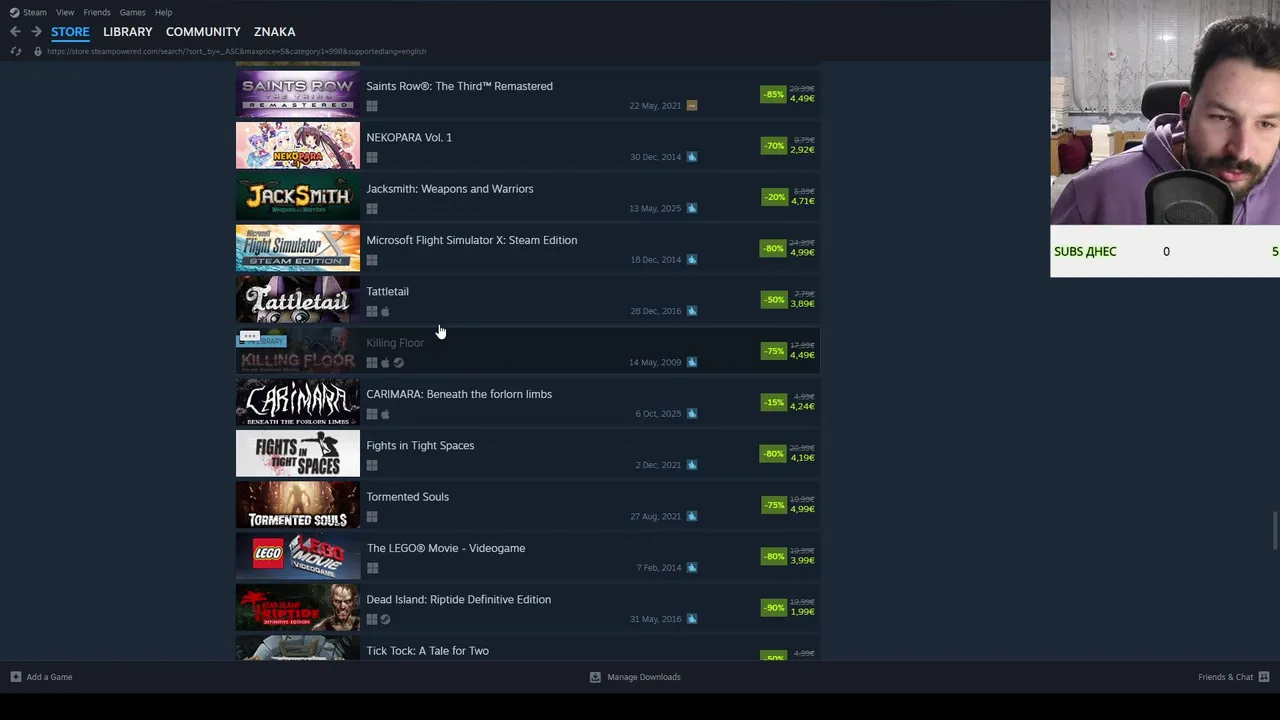Open the View menu
The width and height of the screenshot is (1280, 720).
[65, 12]
